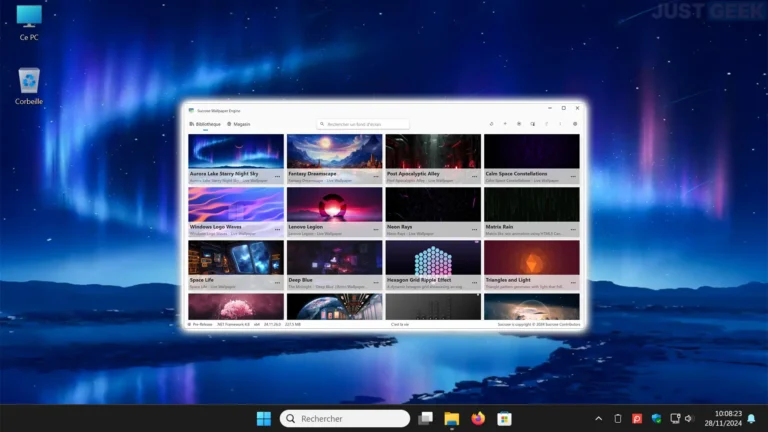The width and height of the screenshot is (768, 432).
Task: Click the volume speaker tray icon
Action: coord(689,418)
